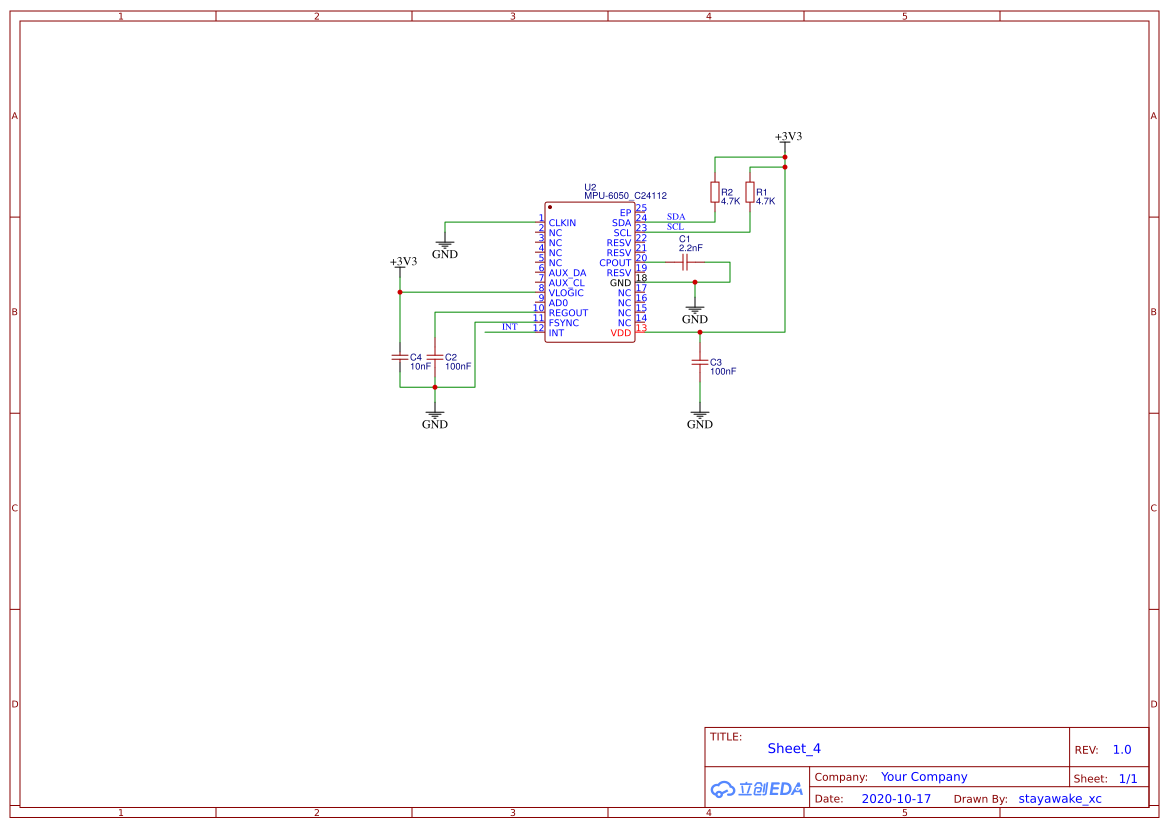
Task: Click the VLOGIC pin name
Action: [x=566, y=293]
